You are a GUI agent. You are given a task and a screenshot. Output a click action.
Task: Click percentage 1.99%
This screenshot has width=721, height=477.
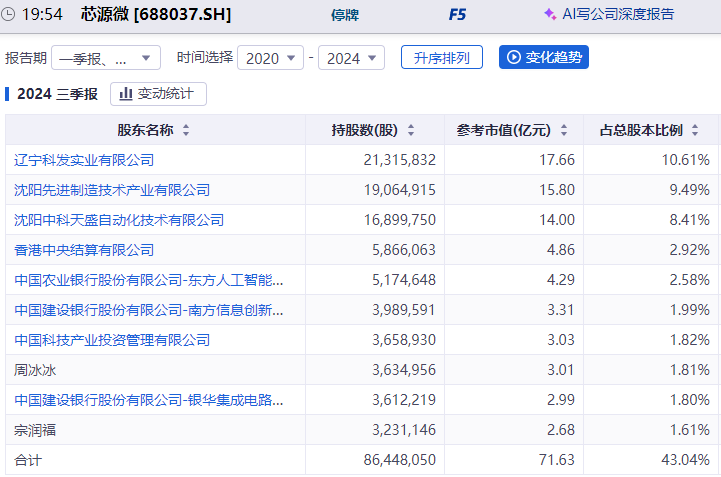click(x=689, y=310)
